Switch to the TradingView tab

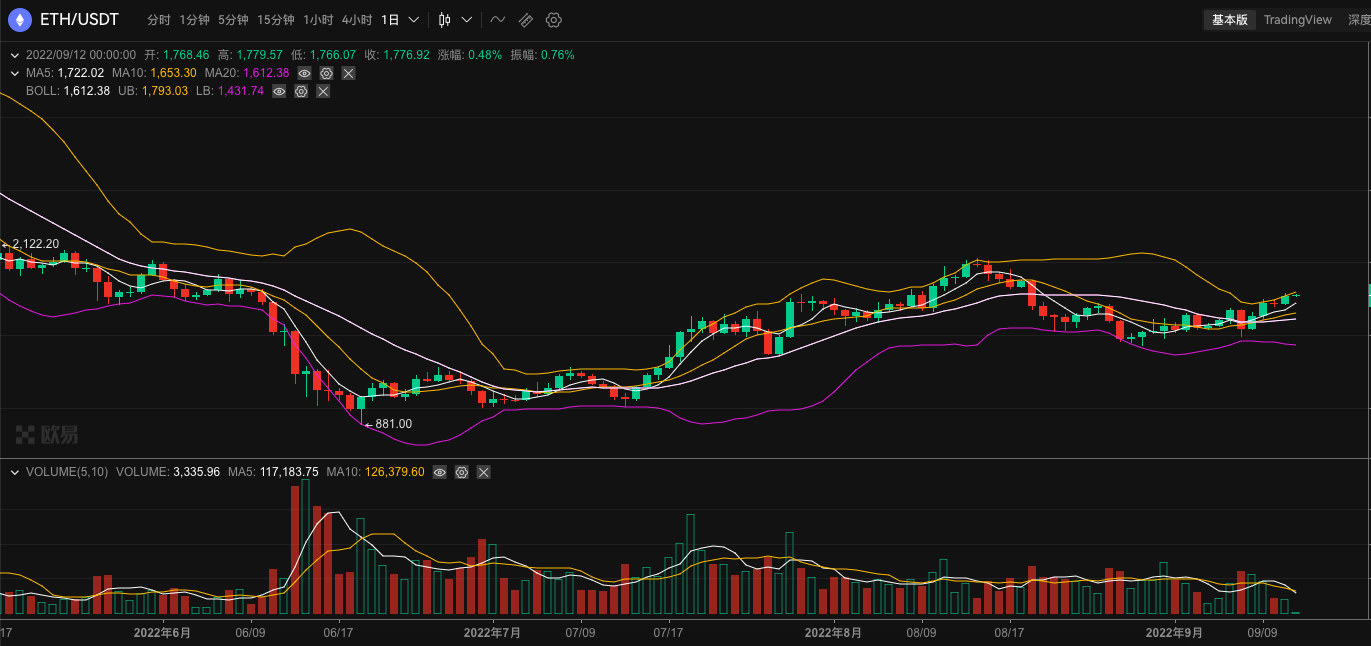point(1297,20)
